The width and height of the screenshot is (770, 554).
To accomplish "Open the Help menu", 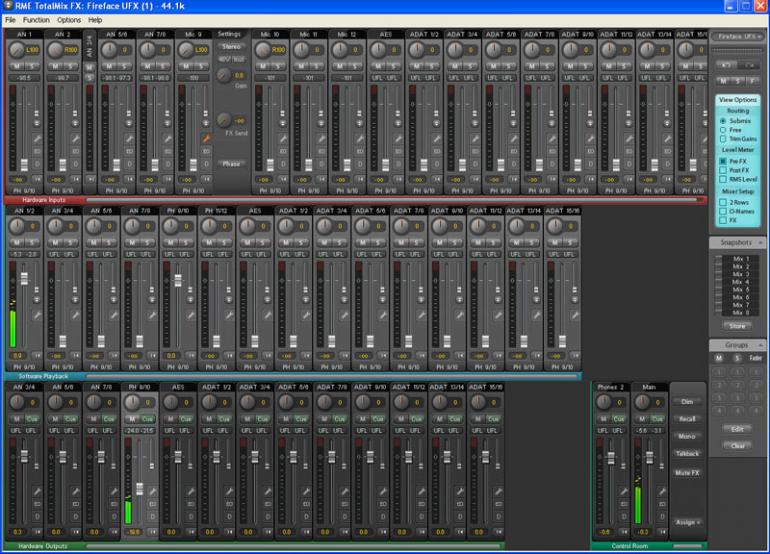I will coord(95,20).
